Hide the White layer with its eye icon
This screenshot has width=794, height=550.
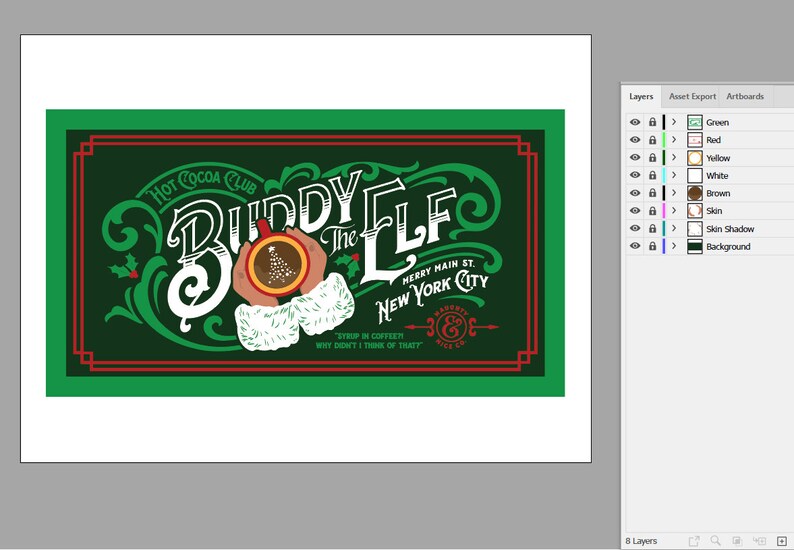[x=635, y=175]
